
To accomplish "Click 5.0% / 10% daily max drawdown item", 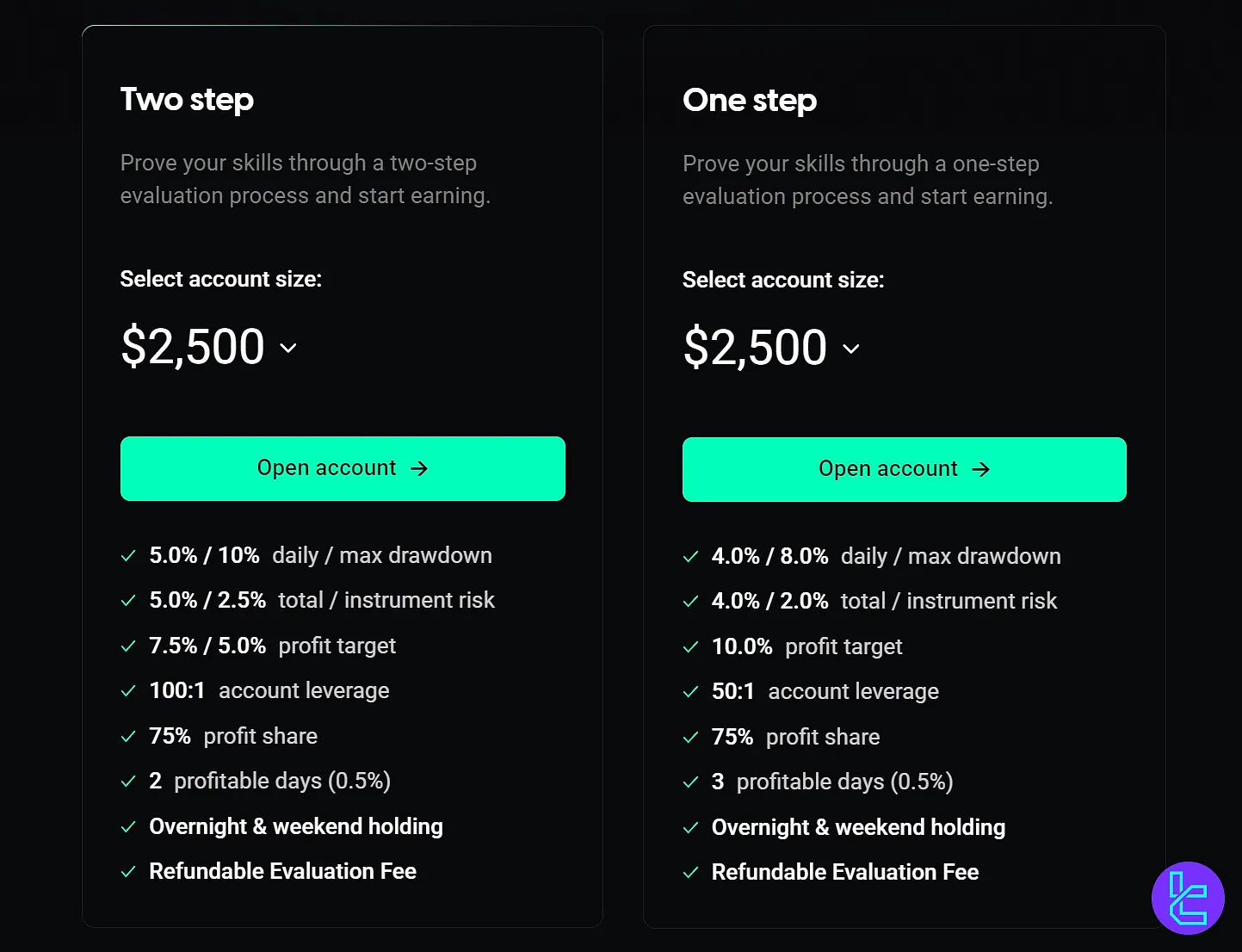I will pos(320,556).
